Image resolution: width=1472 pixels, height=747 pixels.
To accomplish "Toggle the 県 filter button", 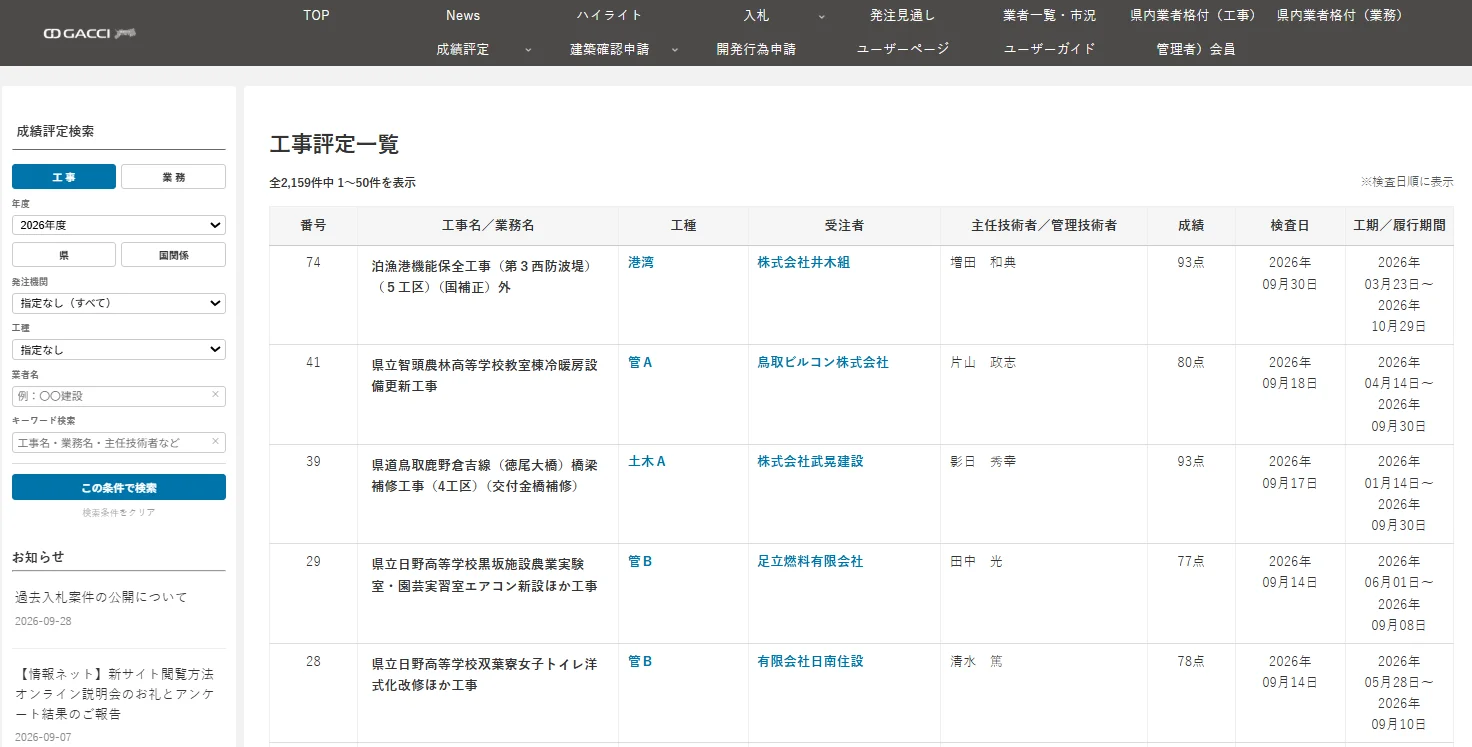I will [x=64, y=255].
